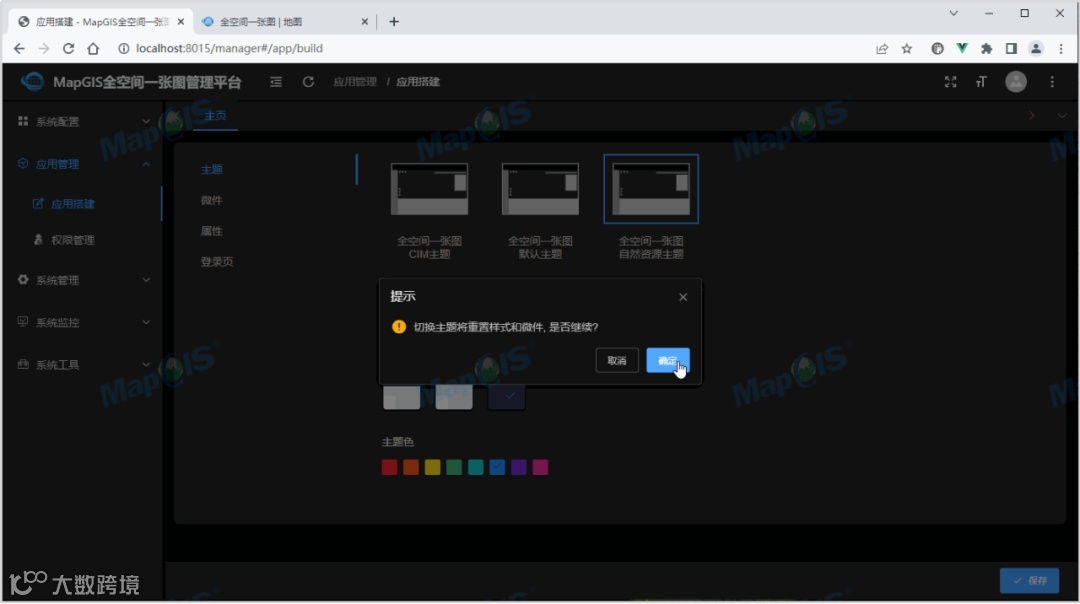Switch to the 主页 tab

coord(216,116)
